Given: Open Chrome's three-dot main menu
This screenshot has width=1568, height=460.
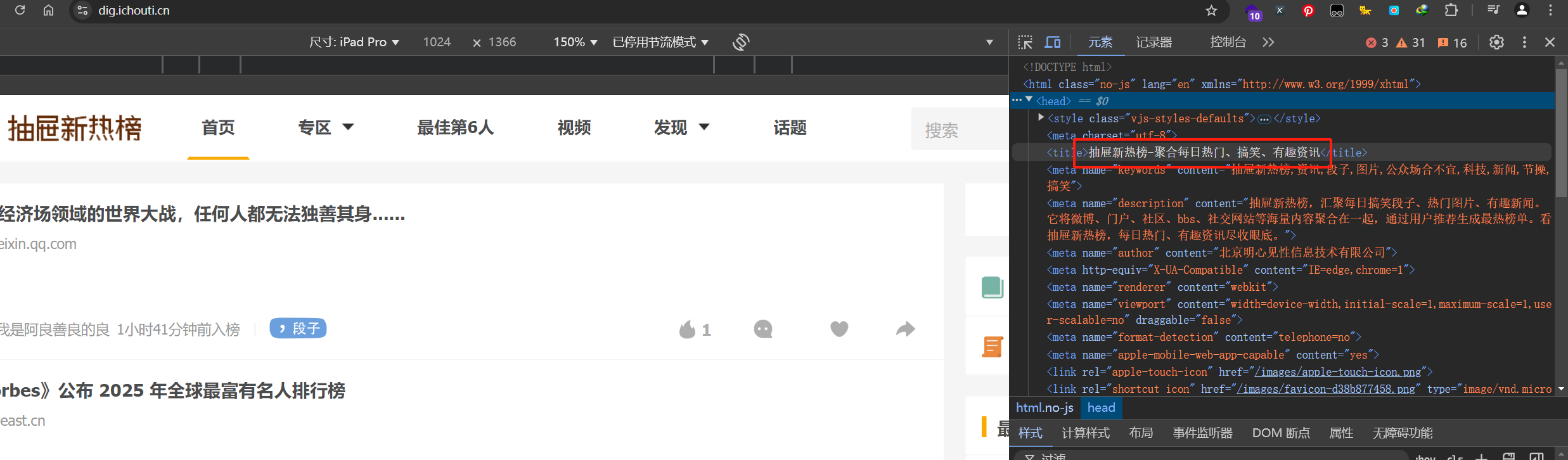Looking at the screenshot, I should tap(1550, 10).
